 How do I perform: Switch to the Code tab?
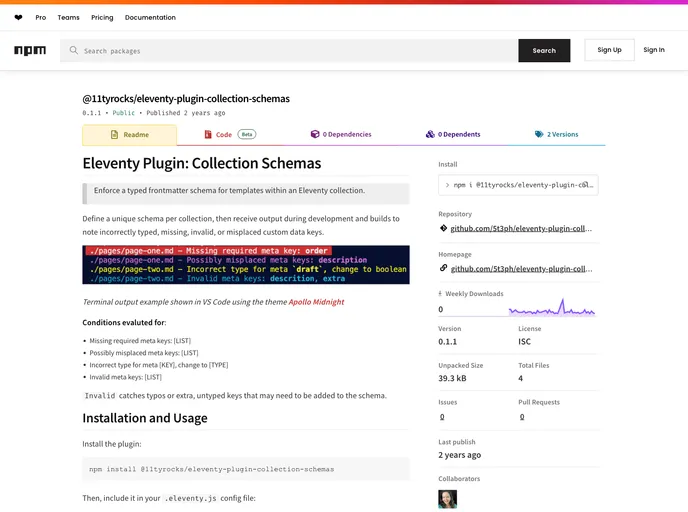[230, 134]
